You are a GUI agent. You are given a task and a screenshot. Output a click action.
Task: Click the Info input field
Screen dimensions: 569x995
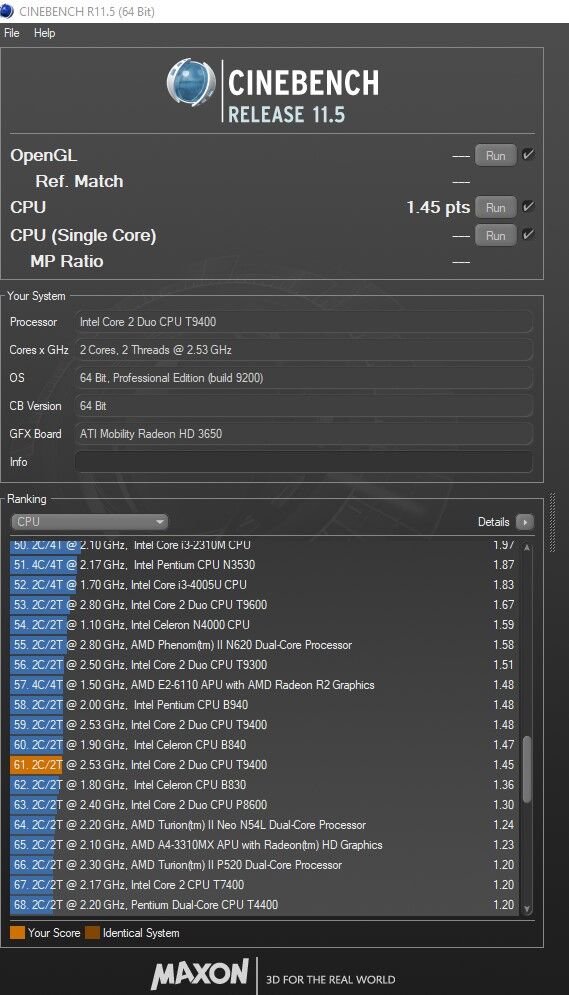tap(303, 462)
